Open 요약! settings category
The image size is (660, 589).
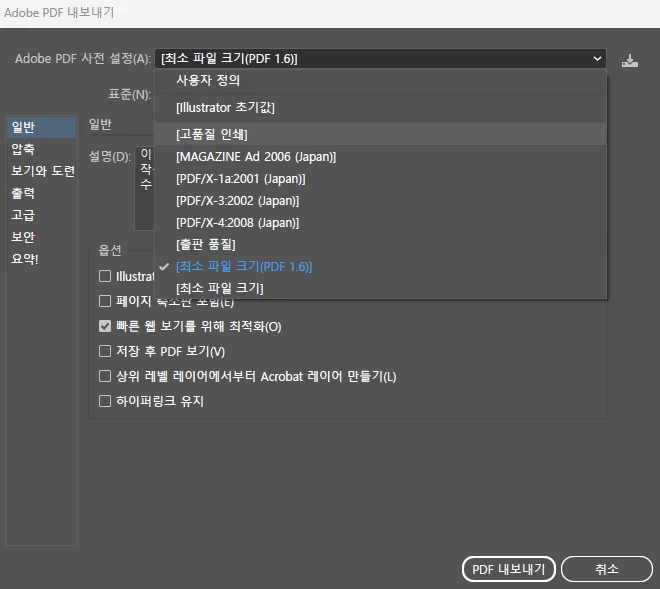41,259
